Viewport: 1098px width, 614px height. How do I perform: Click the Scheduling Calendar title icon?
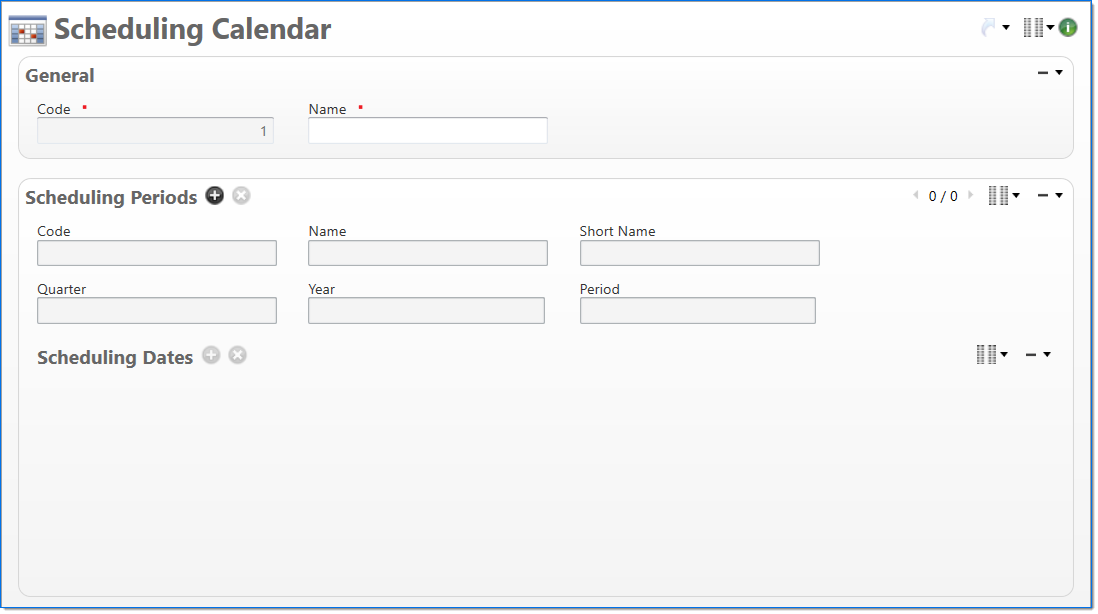(x=28, y=31)
